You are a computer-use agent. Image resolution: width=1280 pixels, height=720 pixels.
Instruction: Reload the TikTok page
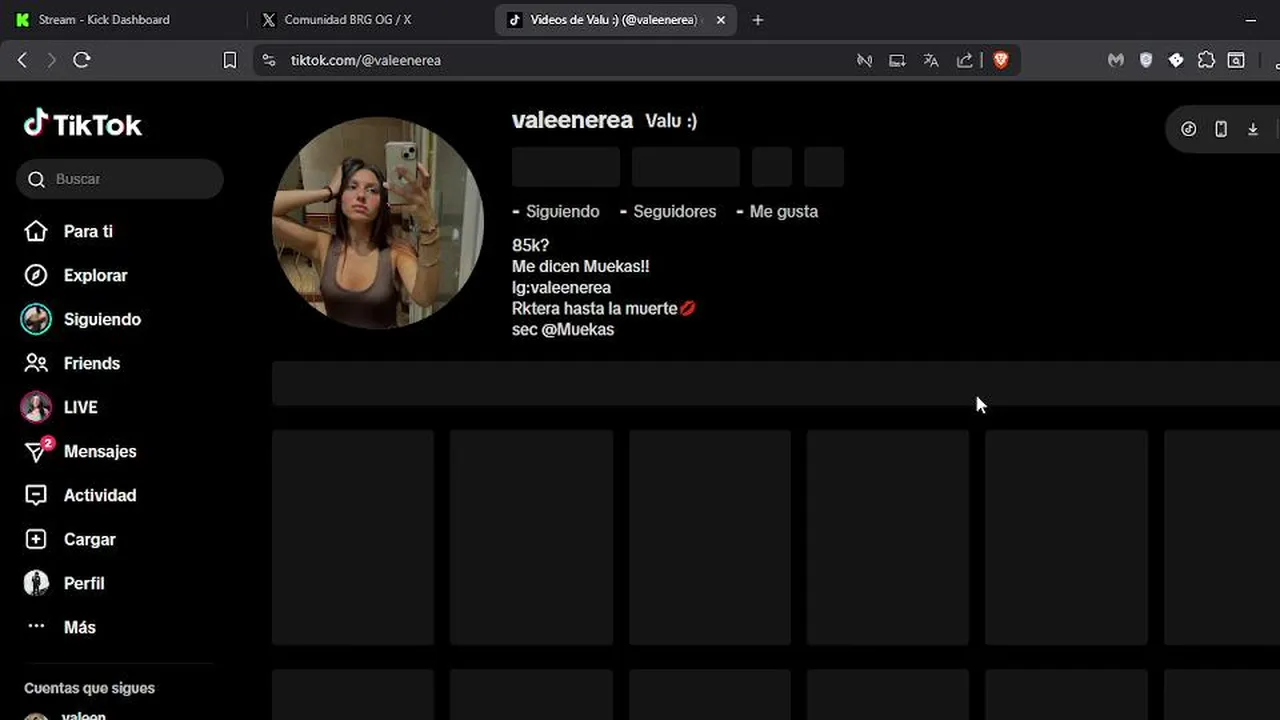pyautogui.click(x=82, y=60)
